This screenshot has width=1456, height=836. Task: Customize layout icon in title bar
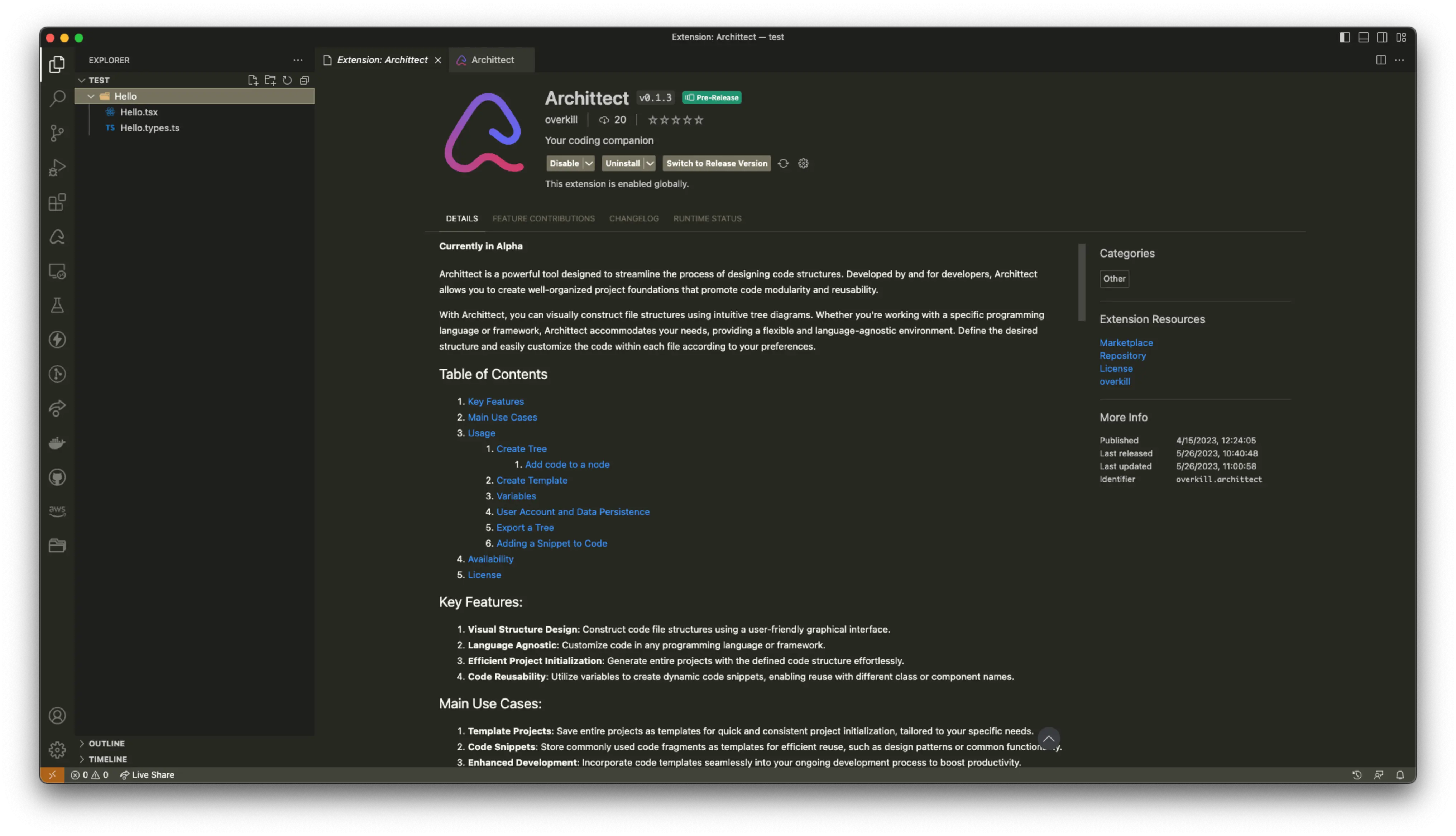coord(1402,37)
